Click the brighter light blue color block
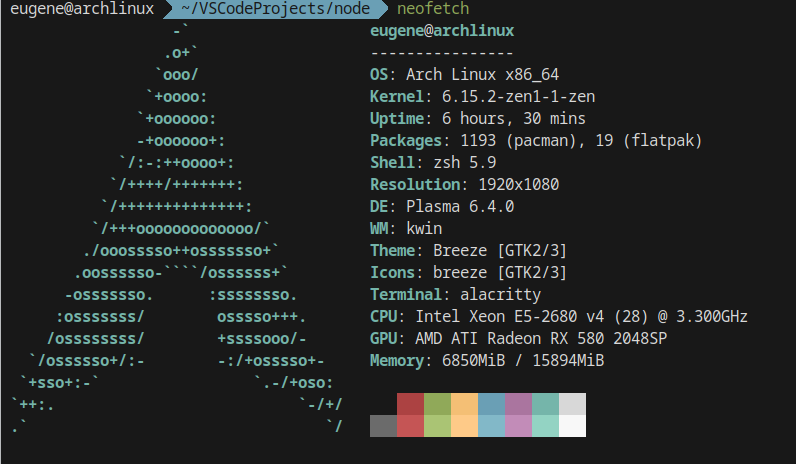This screenshot has width=796, height=464. (x=491, y=426)
